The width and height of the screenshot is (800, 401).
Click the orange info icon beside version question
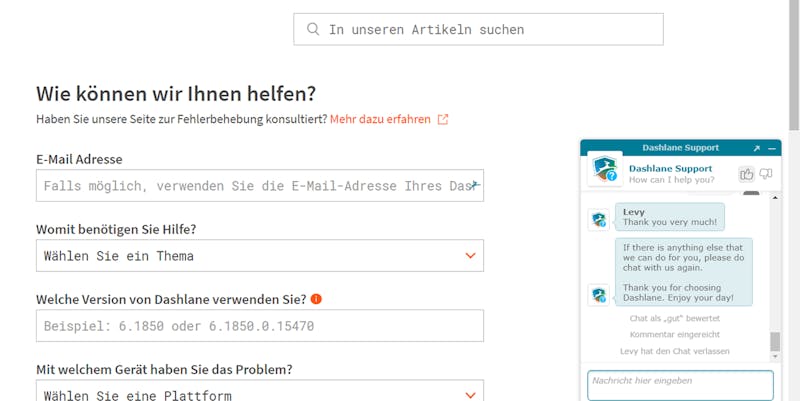coord(316,299)
